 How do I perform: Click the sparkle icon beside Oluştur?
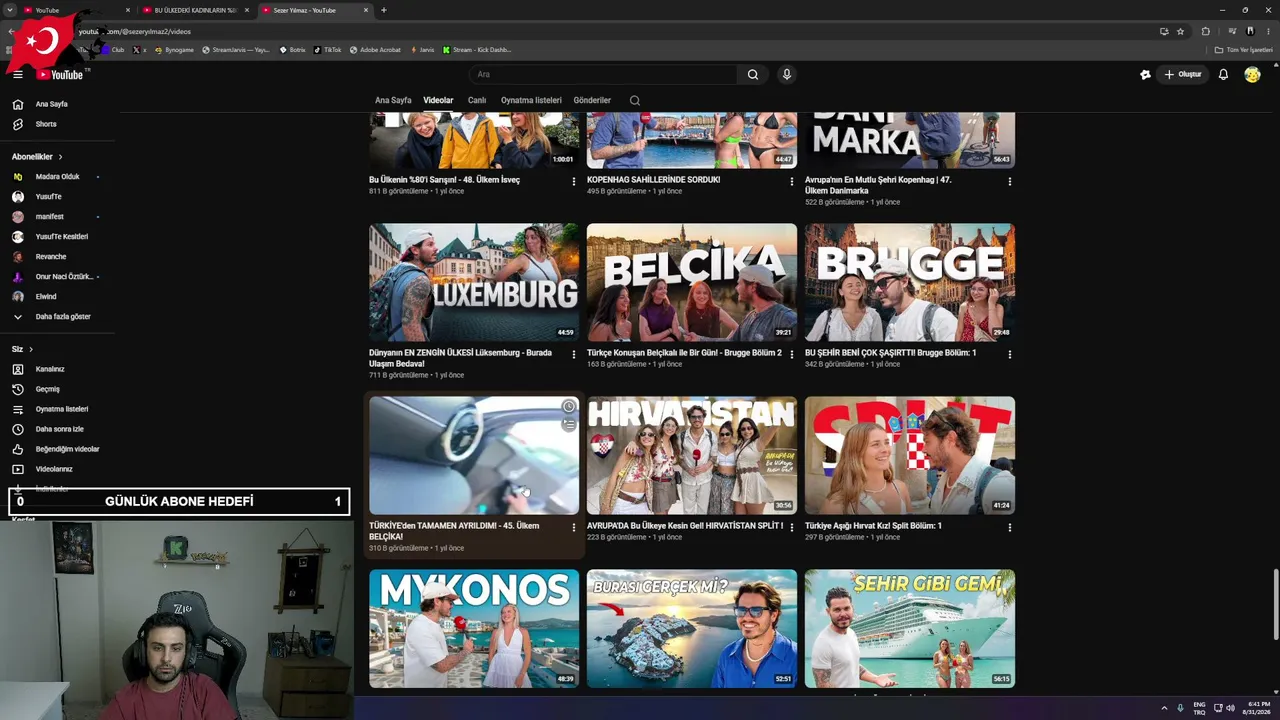pos(1145,74)
